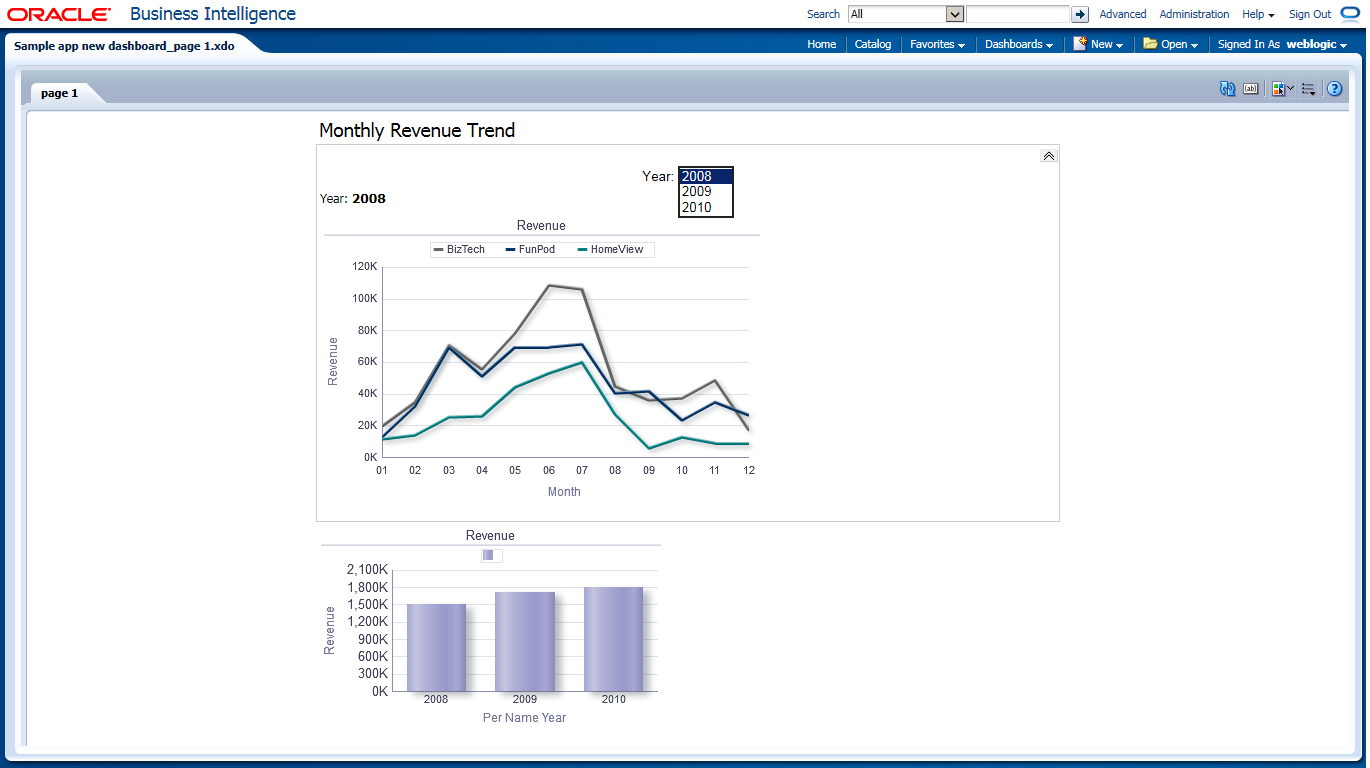Click the parameters (ab) icon
Image resolution: width=1370 pixels, height=768 pixels.
pos(1251,89)
